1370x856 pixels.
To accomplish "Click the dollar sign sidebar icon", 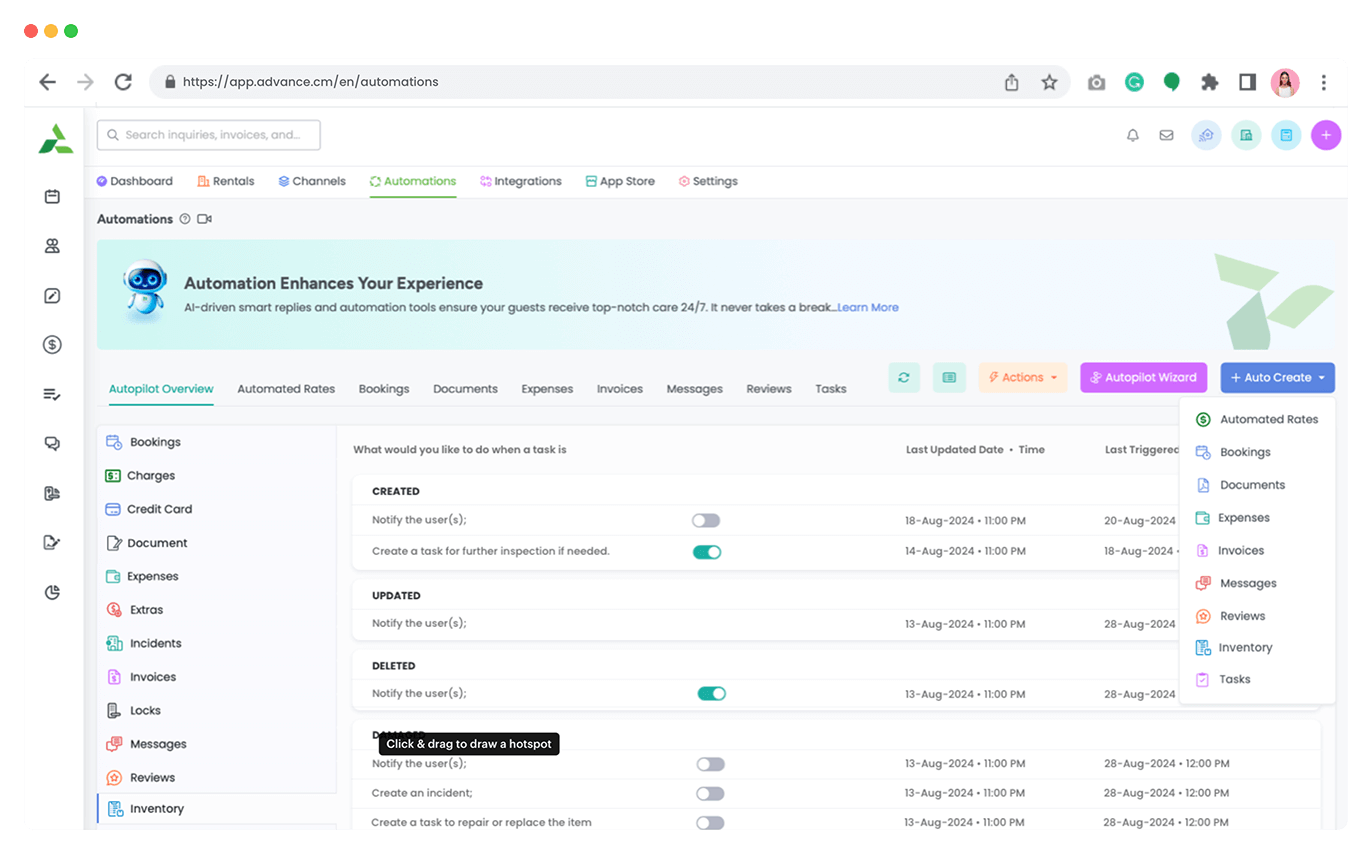I will tap(52, 345).
